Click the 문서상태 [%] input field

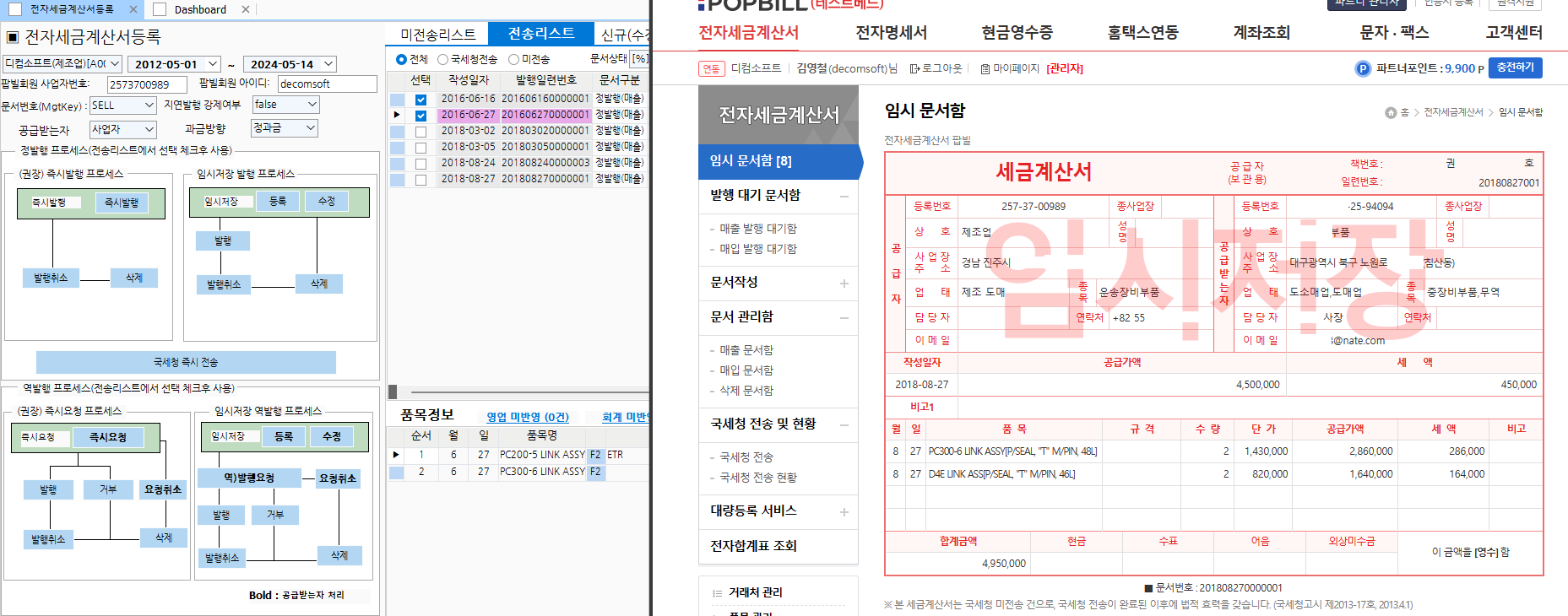[639, 58]
